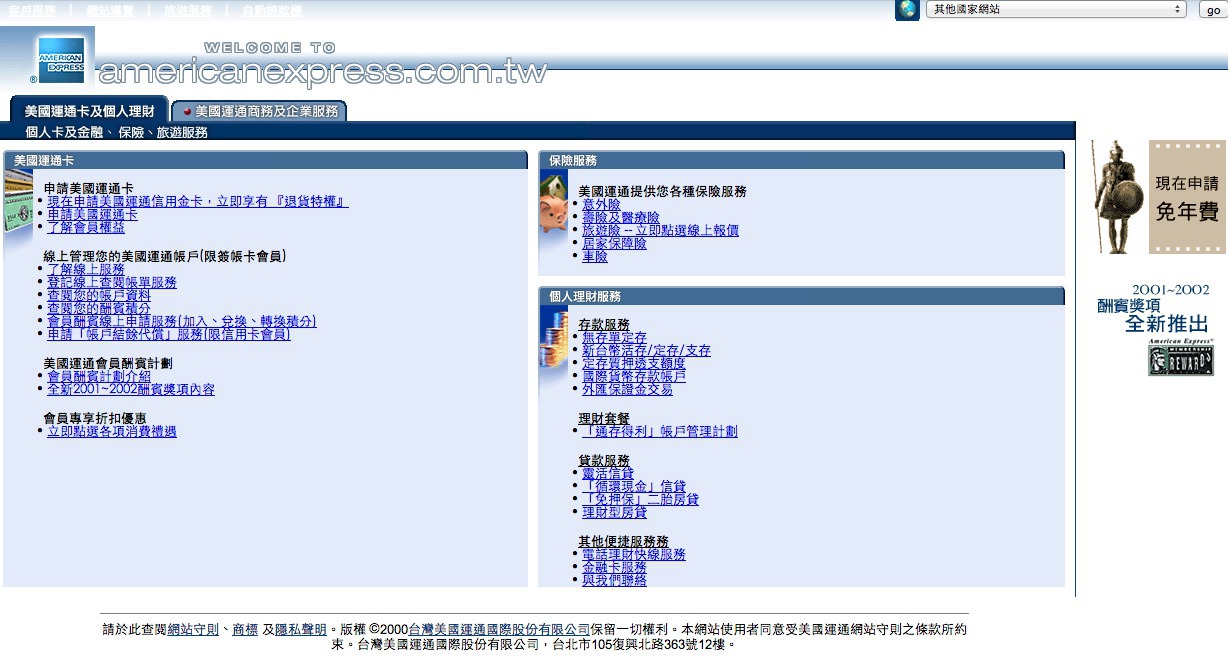Open the 壽險及醫療險 link

pyautogui.click(x=621, y=217)
